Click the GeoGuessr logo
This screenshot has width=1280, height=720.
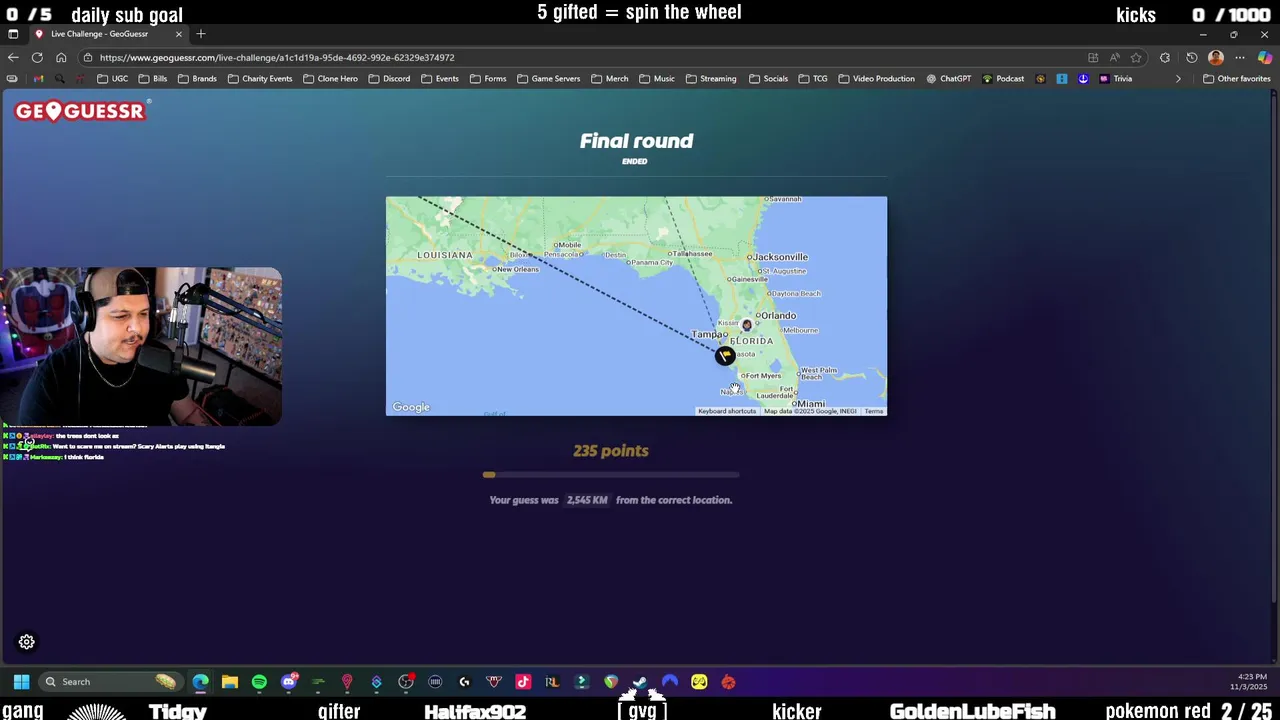point(81,111)
